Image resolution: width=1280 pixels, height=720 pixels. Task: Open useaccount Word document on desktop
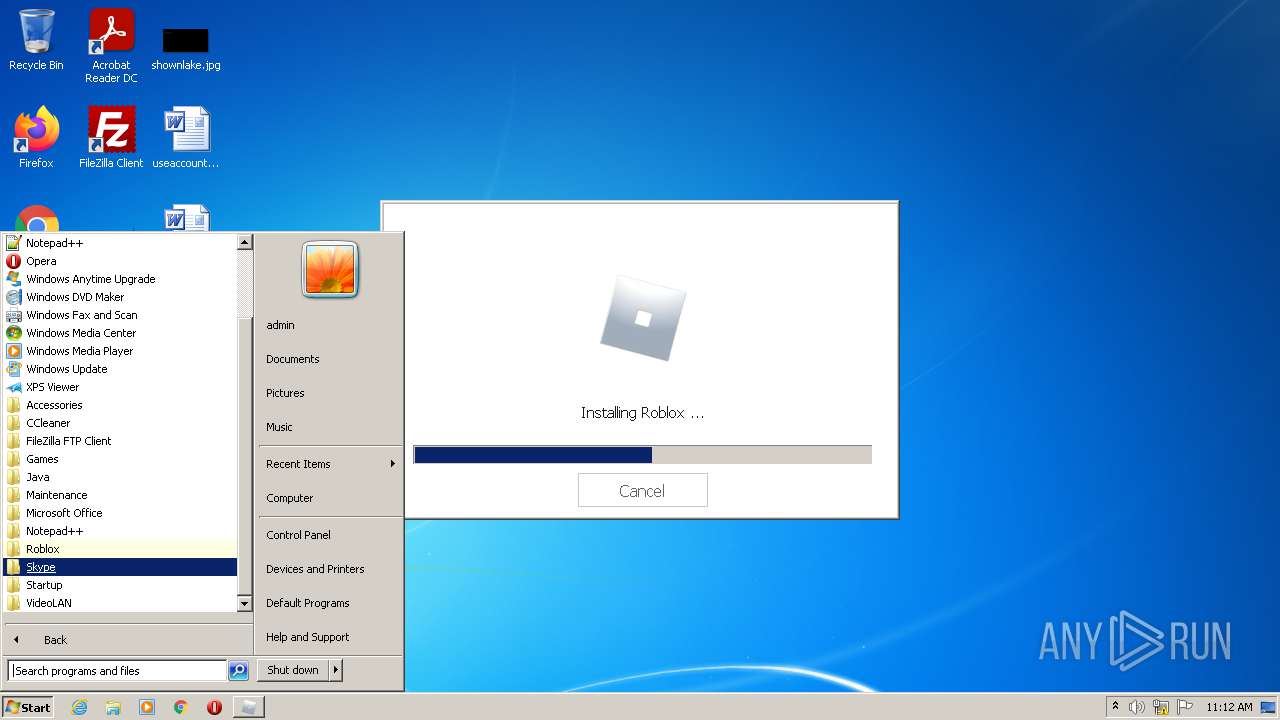coord(186,137)
